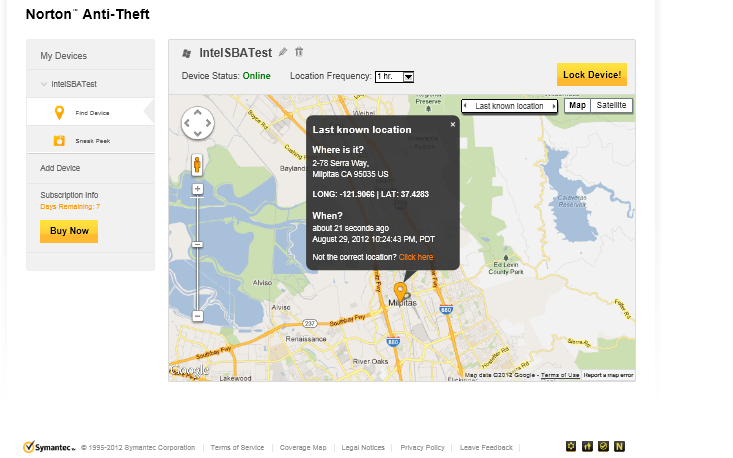Image resolution: width=733 pixels, height=458 pixels.
Task: Click the map's Terms of Use link
Action: point(560,375)
